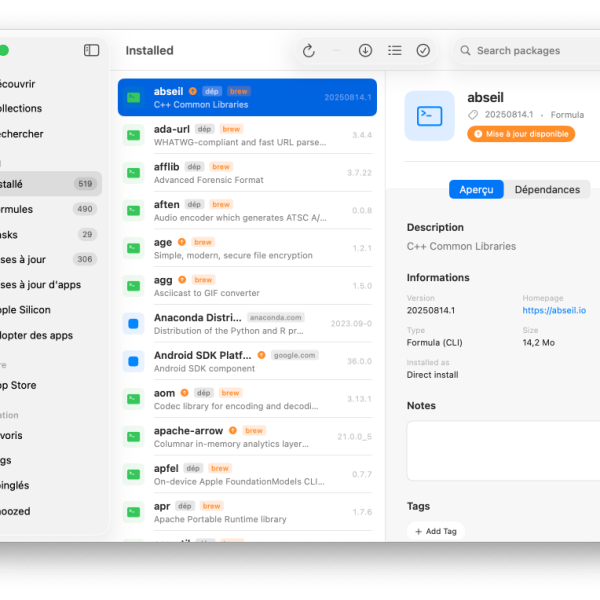
Task: Click the orange update badge beside aom
Action: click(184, 393)
